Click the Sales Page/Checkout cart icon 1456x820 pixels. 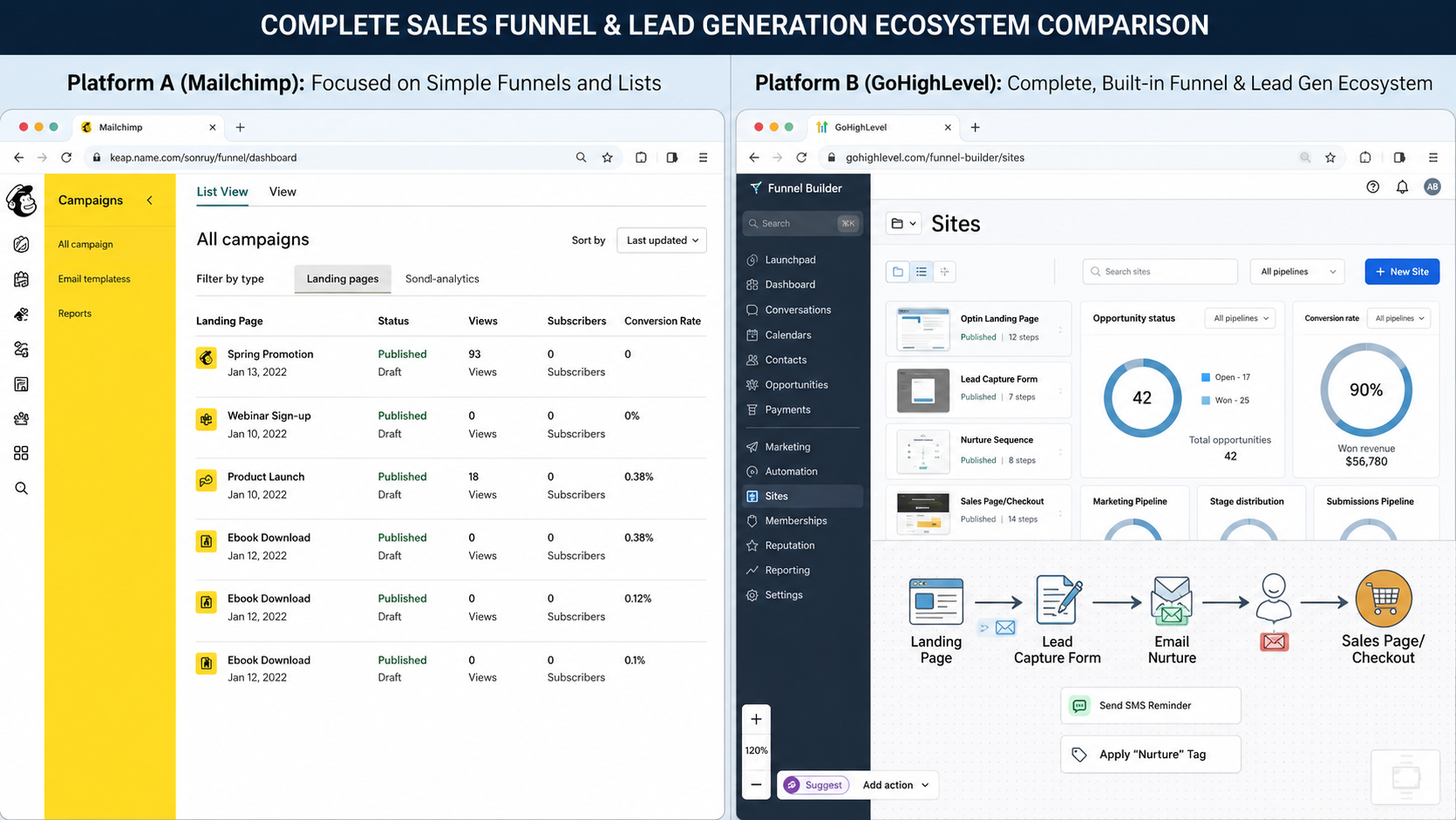[x=1384, y=599]
